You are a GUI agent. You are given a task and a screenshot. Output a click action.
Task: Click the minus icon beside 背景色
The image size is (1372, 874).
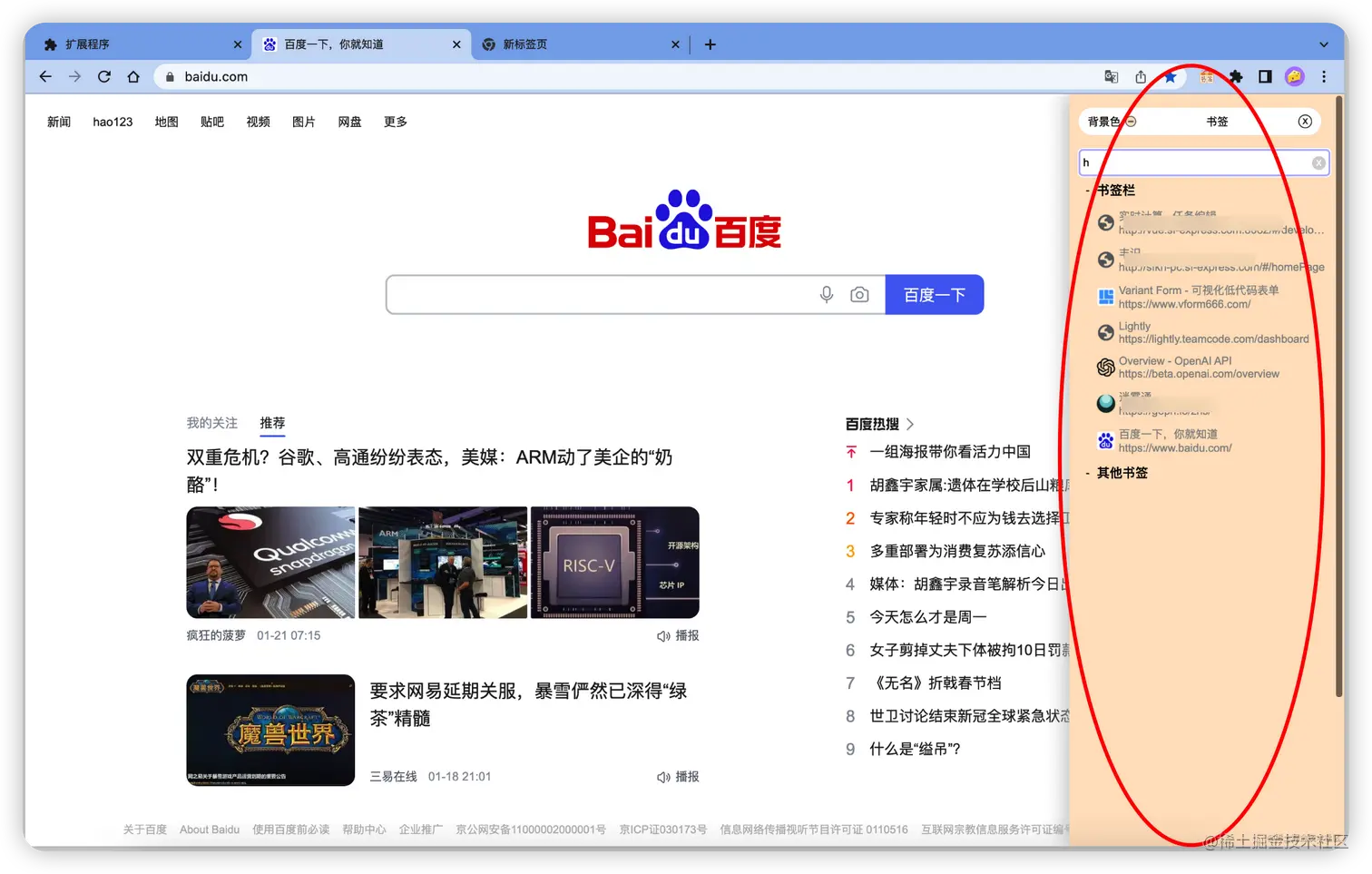[x=1131, y=122]
